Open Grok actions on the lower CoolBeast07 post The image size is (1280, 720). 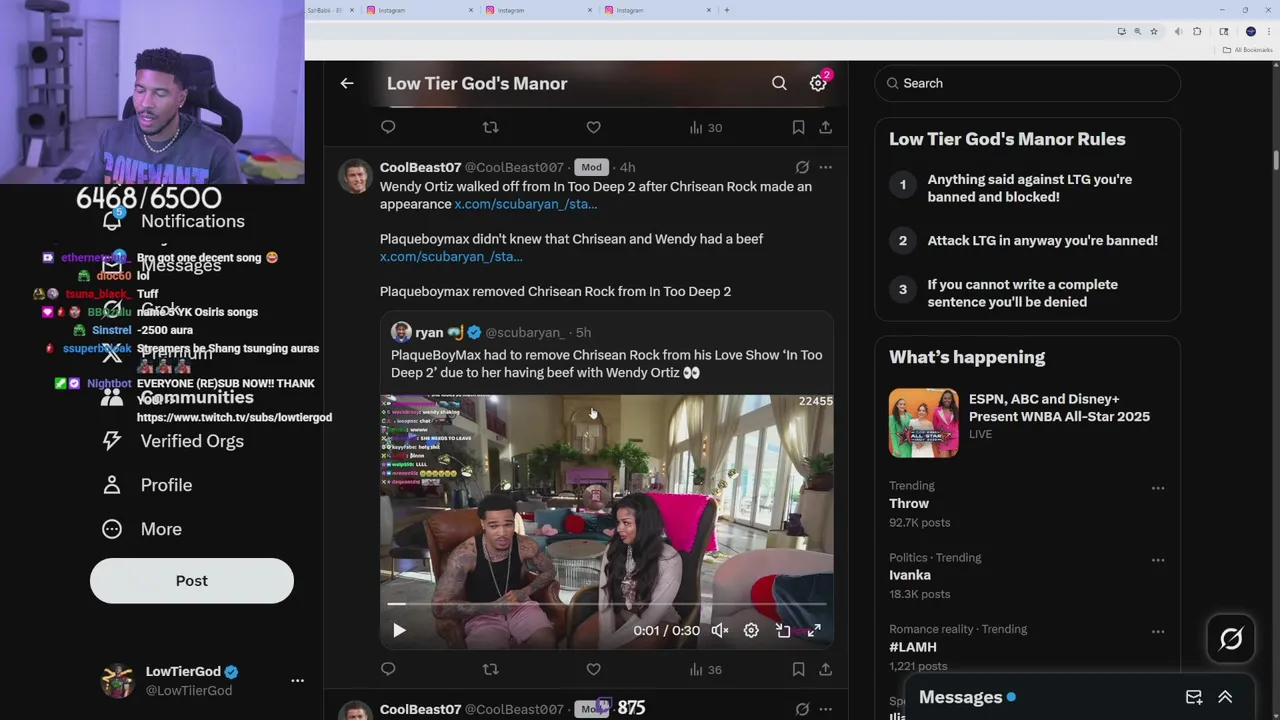point(802,709)
